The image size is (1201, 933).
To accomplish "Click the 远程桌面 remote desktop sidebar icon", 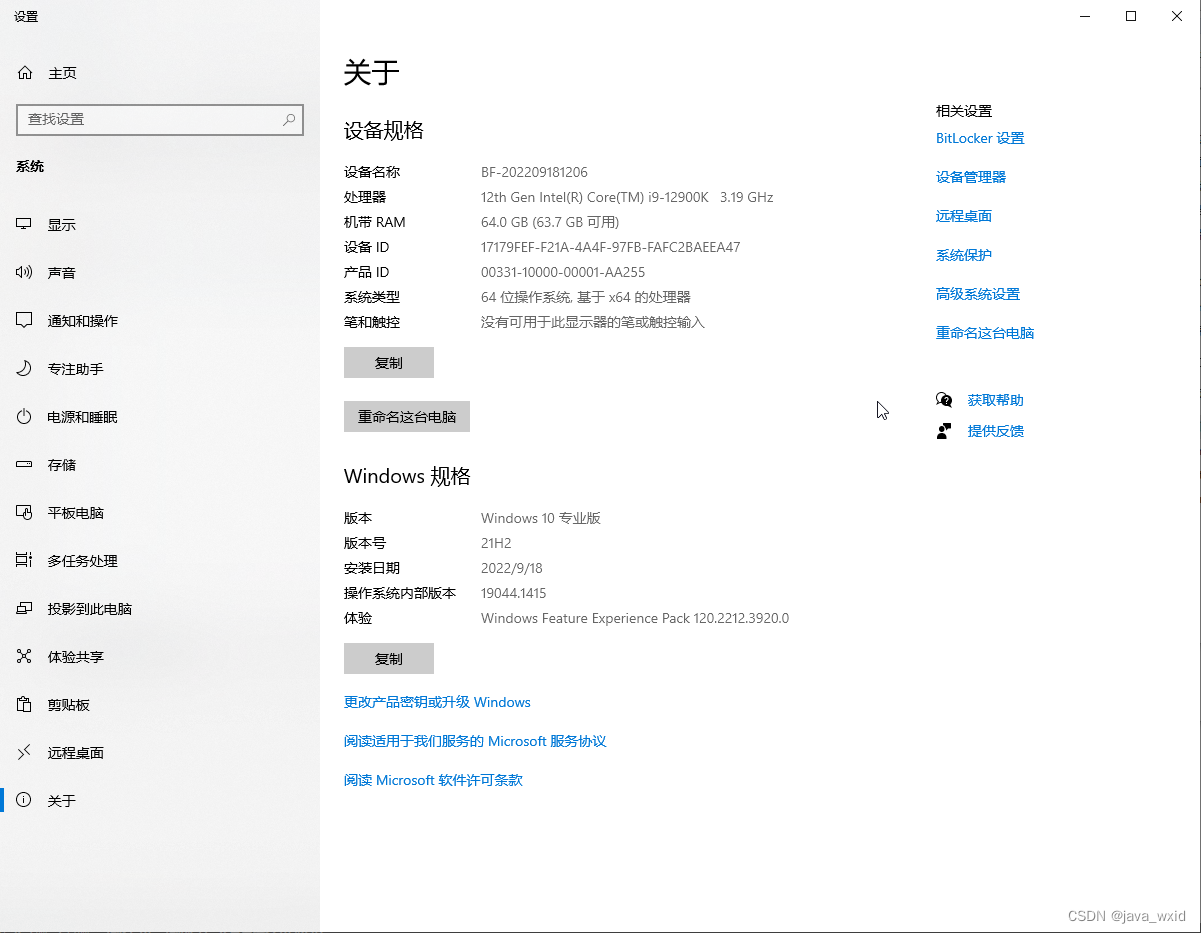I will [x=25, y=753].
